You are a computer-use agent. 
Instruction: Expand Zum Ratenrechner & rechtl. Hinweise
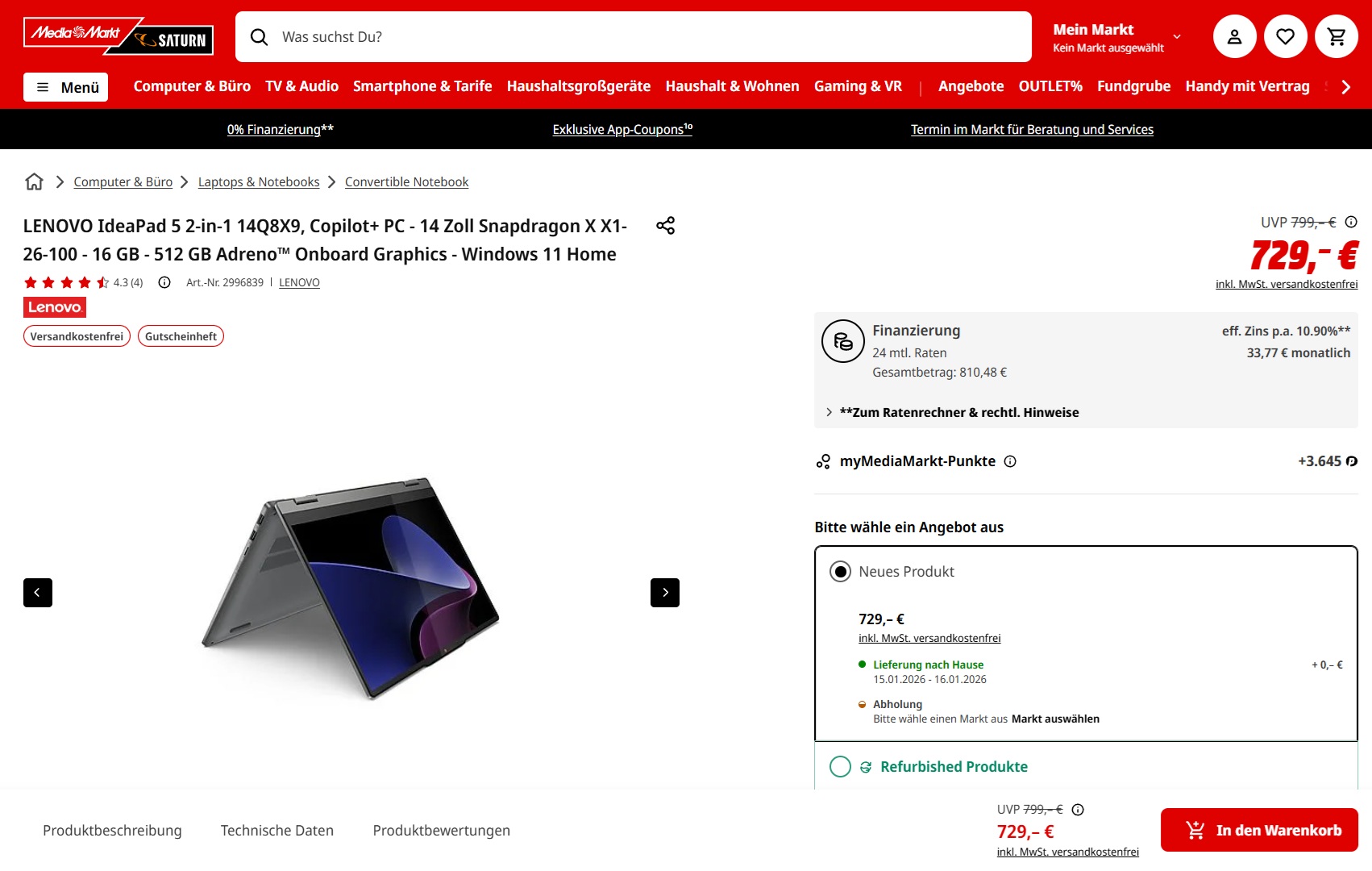point(952,412)
